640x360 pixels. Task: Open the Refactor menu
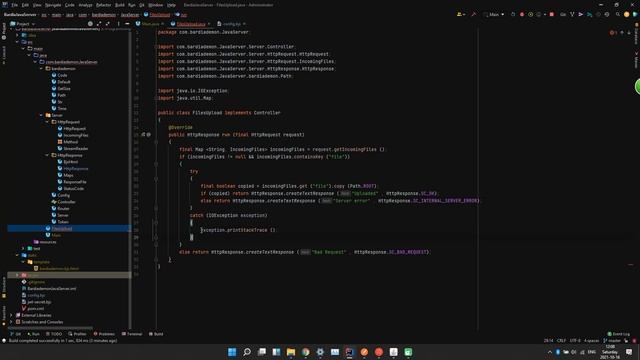[103, 5]
